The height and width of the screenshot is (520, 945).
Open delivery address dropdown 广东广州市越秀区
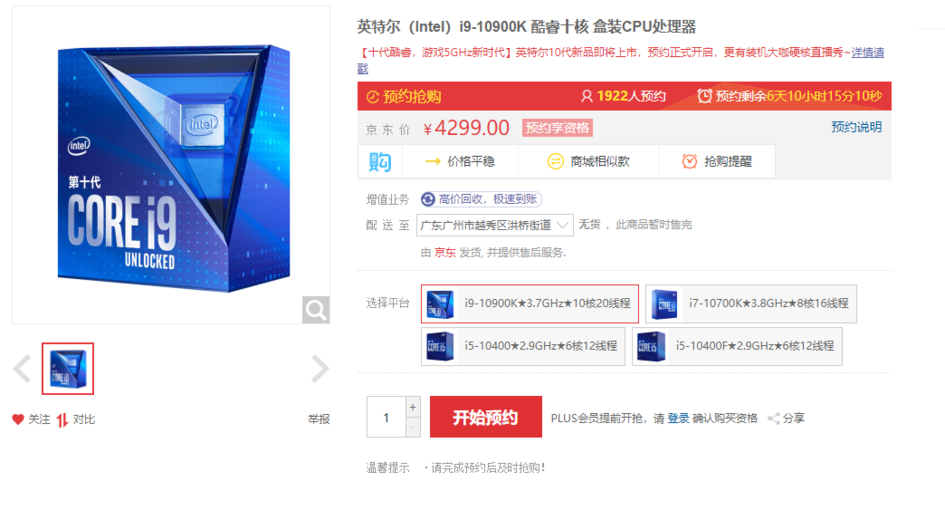pyautogui.click(x=495, y=225)
